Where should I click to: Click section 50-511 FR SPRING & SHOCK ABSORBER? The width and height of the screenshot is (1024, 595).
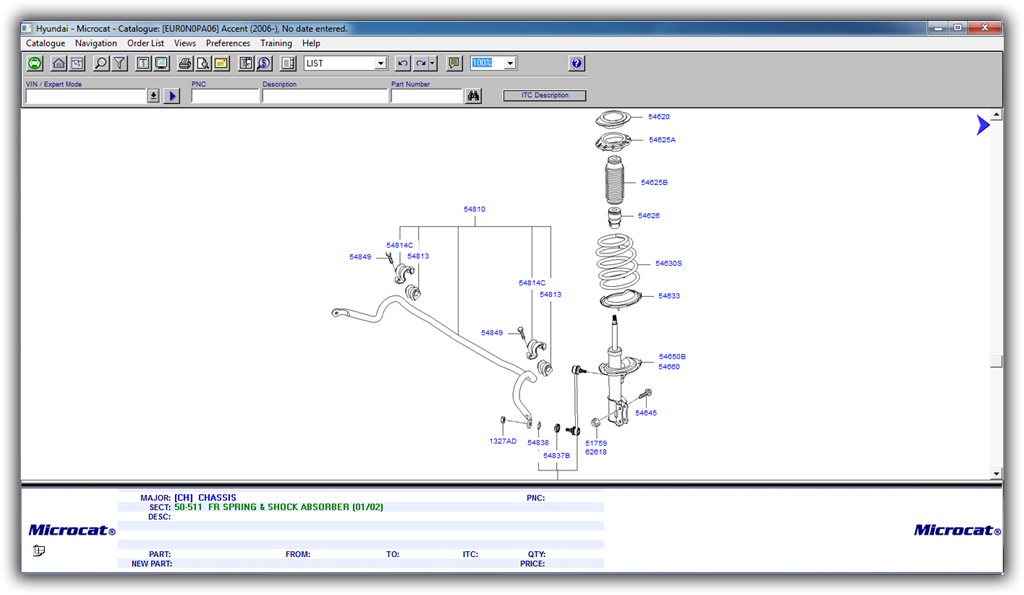[x=279, y=507]
